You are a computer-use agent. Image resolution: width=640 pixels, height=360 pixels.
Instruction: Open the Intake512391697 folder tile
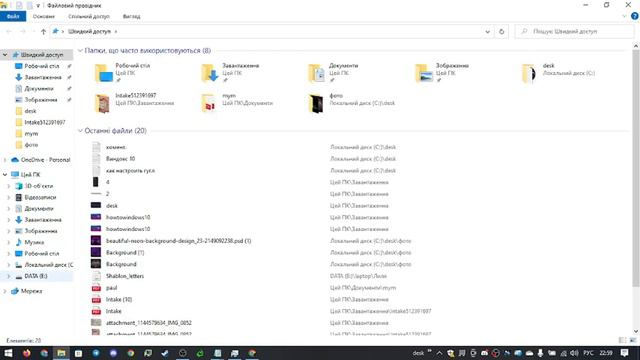[x=135, y=102]
